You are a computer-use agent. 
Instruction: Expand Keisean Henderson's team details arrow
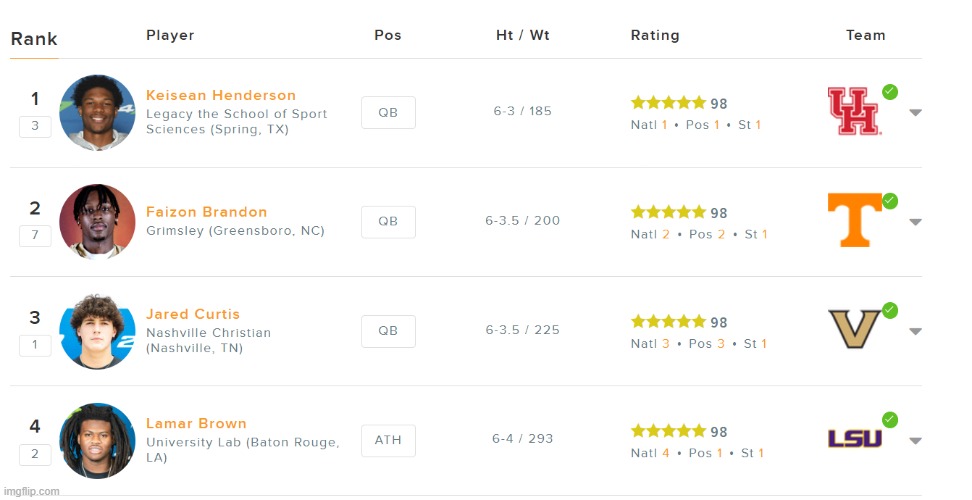[915, 113]
